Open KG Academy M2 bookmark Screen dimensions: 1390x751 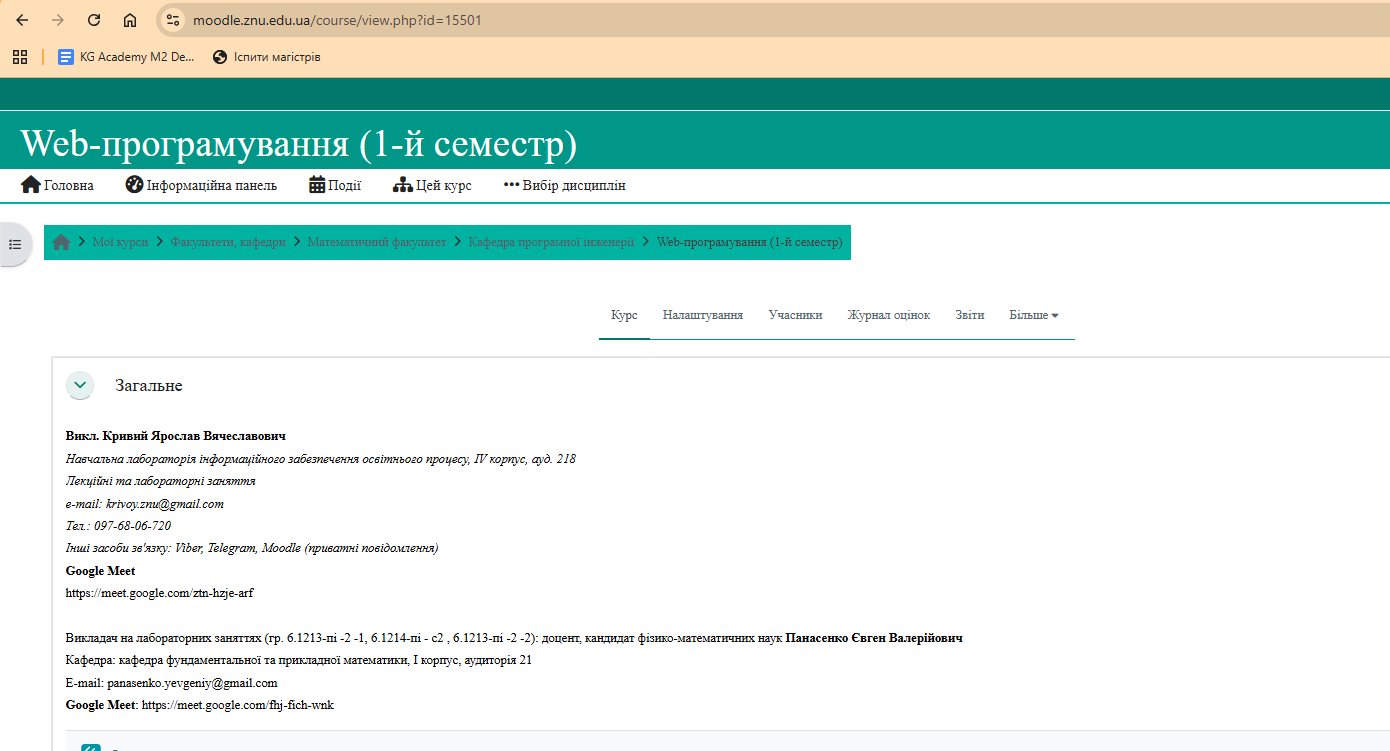tap(127, 57)
